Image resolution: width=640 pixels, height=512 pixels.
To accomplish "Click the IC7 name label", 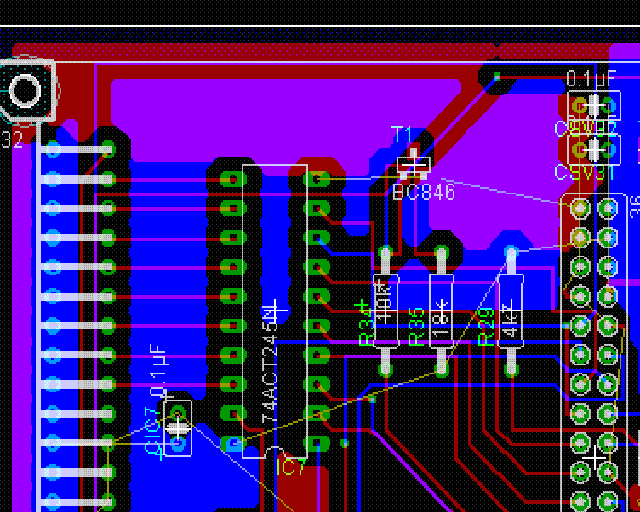I will click(x=291, y=467).
